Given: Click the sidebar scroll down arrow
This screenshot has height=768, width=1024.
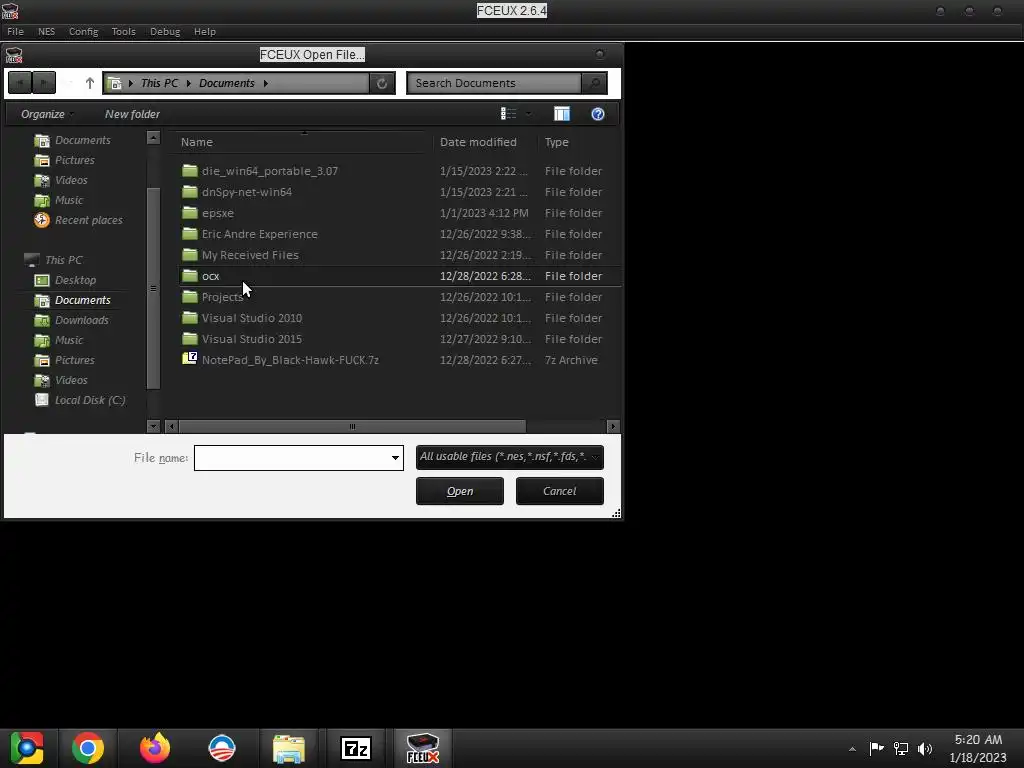Looking at the screenshot, I should pos(153,426).
